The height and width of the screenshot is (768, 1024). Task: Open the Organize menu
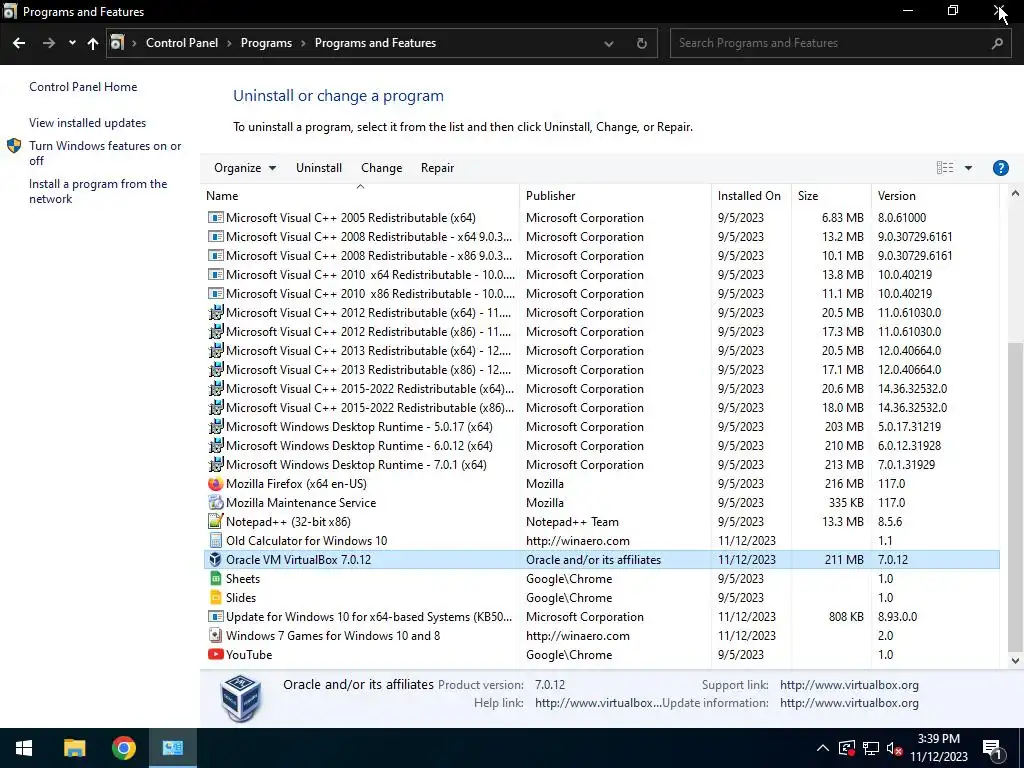click(245, 168)
